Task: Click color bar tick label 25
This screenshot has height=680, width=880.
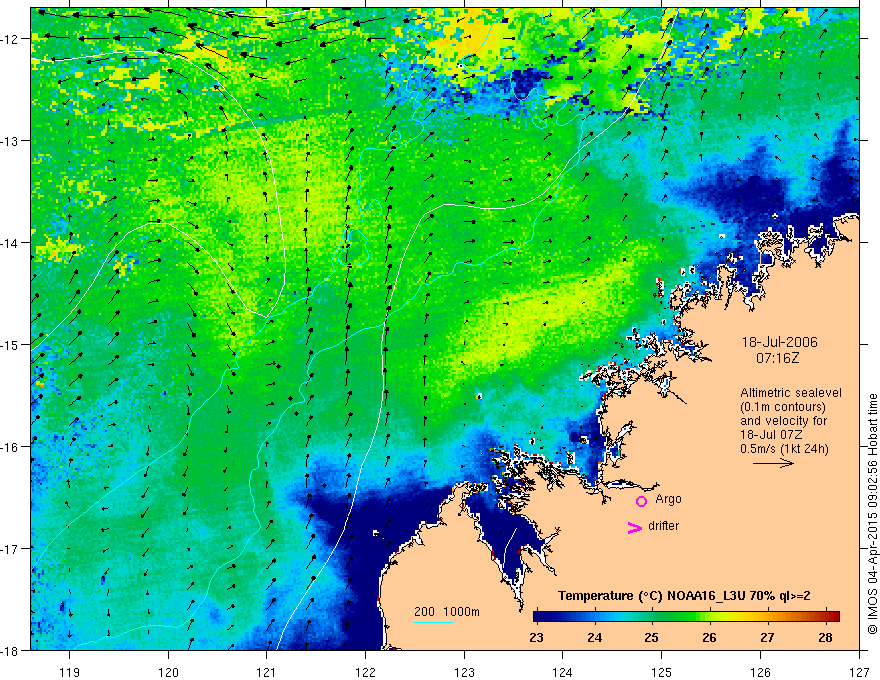Action: tap(652, 638)
